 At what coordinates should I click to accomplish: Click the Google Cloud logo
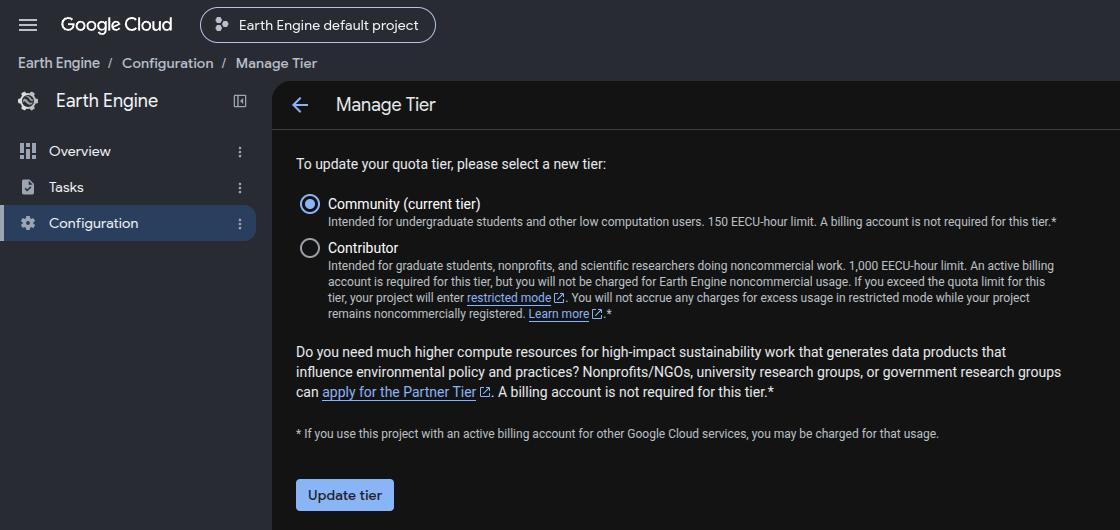pyautogui.click(x=116, y=25)
